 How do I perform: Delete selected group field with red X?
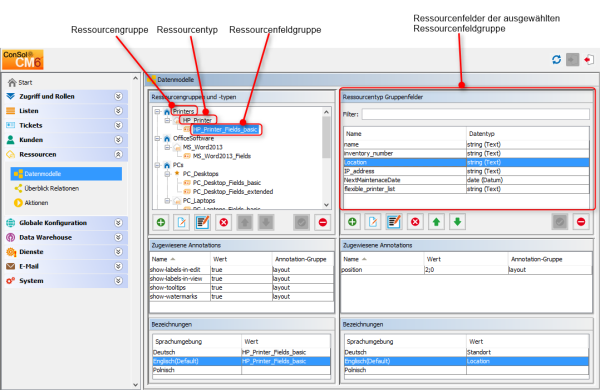[415, 222]
